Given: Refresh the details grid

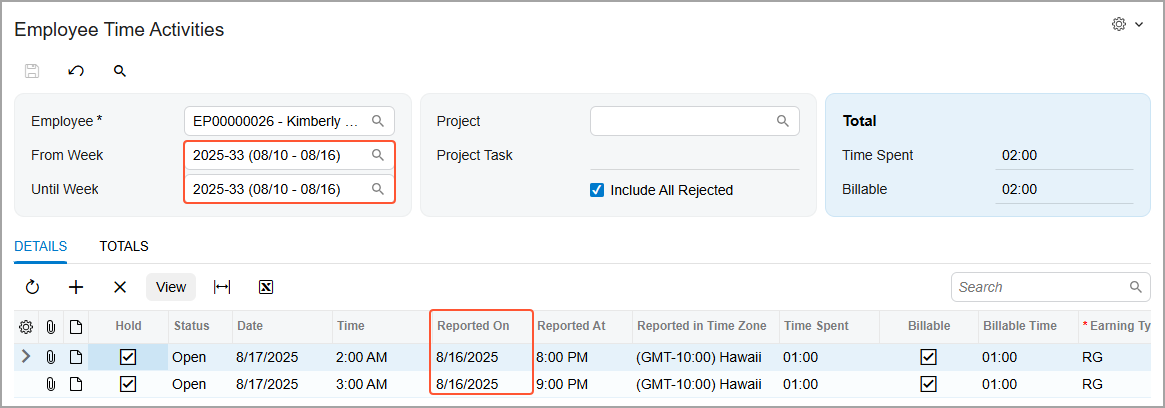Looking at the screenshot, I should (32, 287).
